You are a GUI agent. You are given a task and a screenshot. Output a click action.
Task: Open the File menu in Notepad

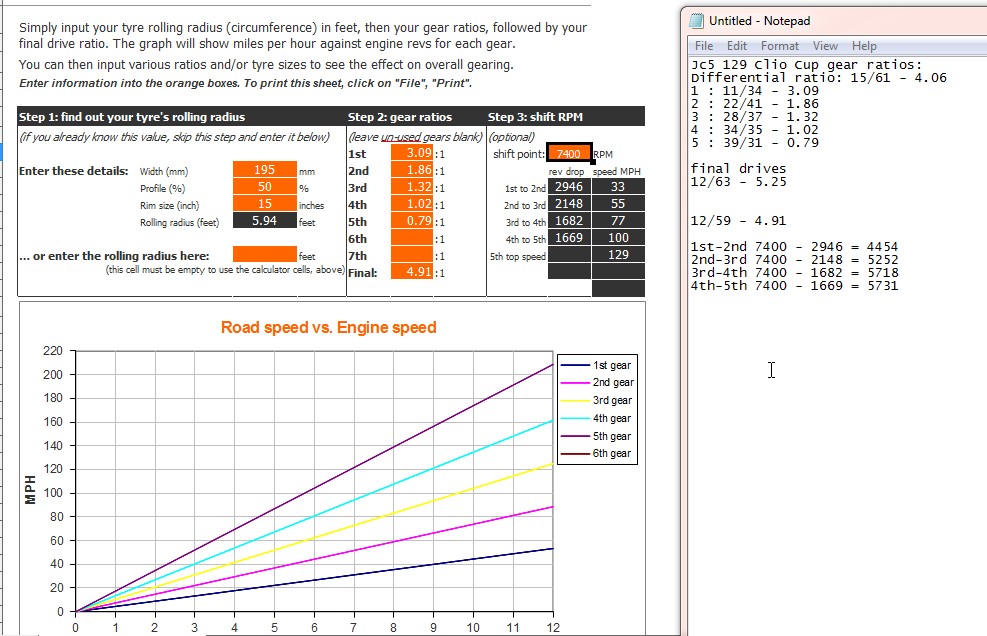704,46
